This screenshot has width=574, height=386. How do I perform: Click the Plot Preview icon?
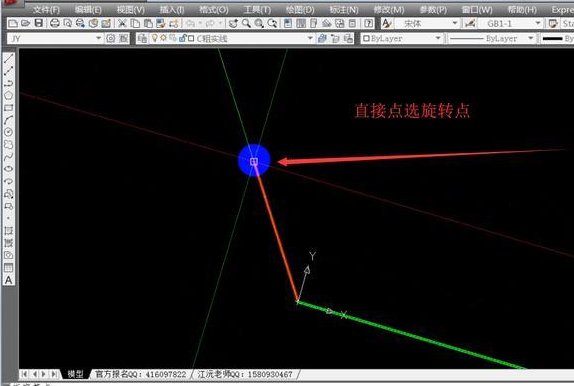67,23
